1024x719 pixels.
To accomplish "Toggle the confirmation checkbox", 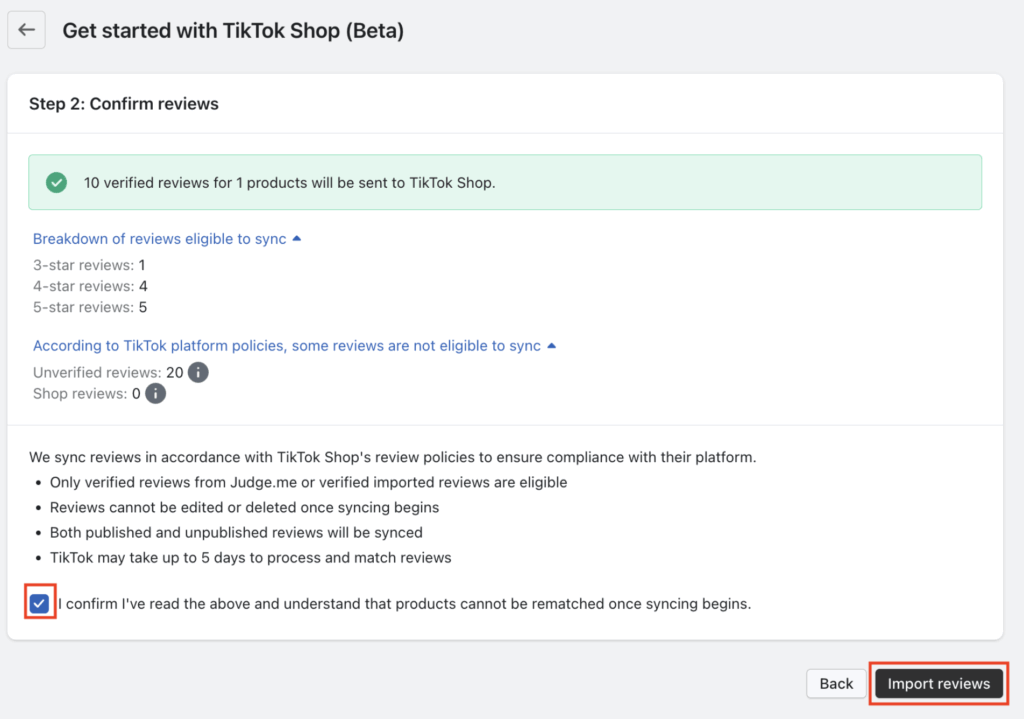I will (x=39, y=603).
